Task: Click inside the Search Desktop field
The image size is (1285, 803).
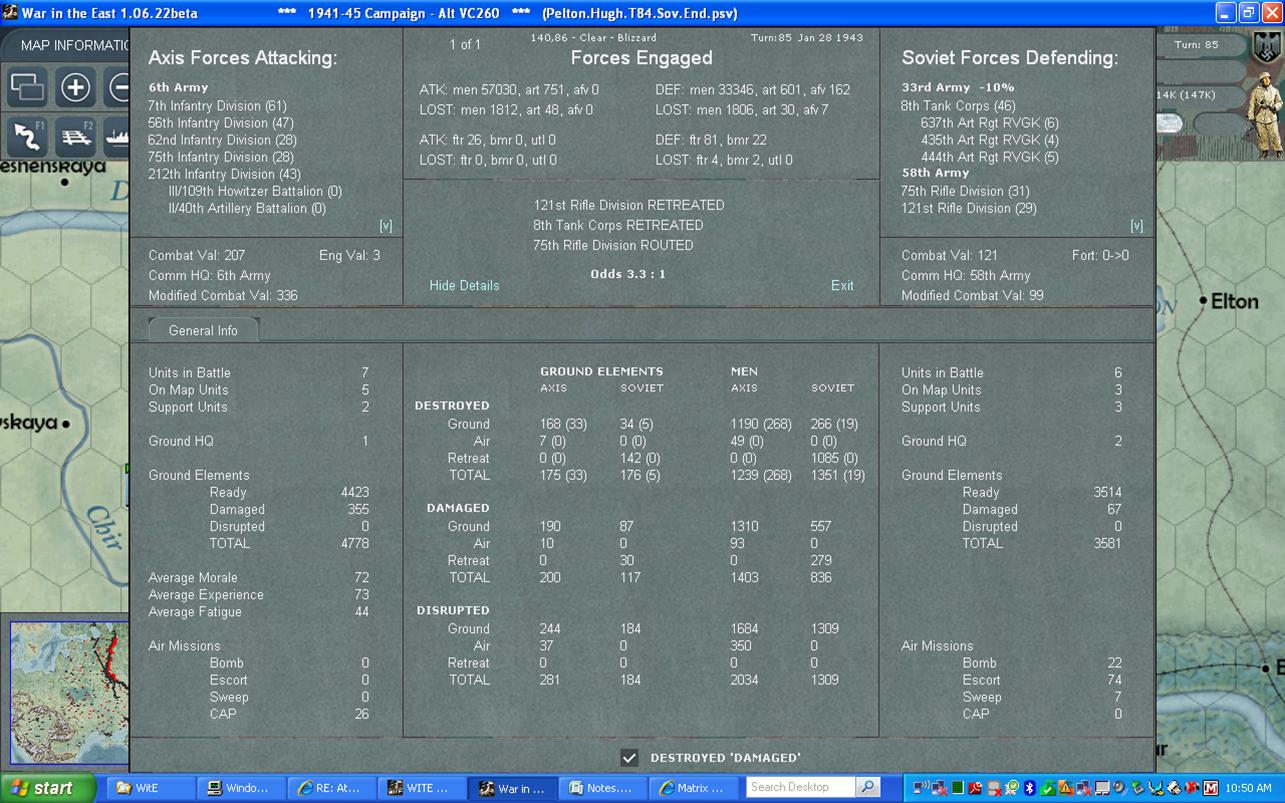Action: (799, 787)
